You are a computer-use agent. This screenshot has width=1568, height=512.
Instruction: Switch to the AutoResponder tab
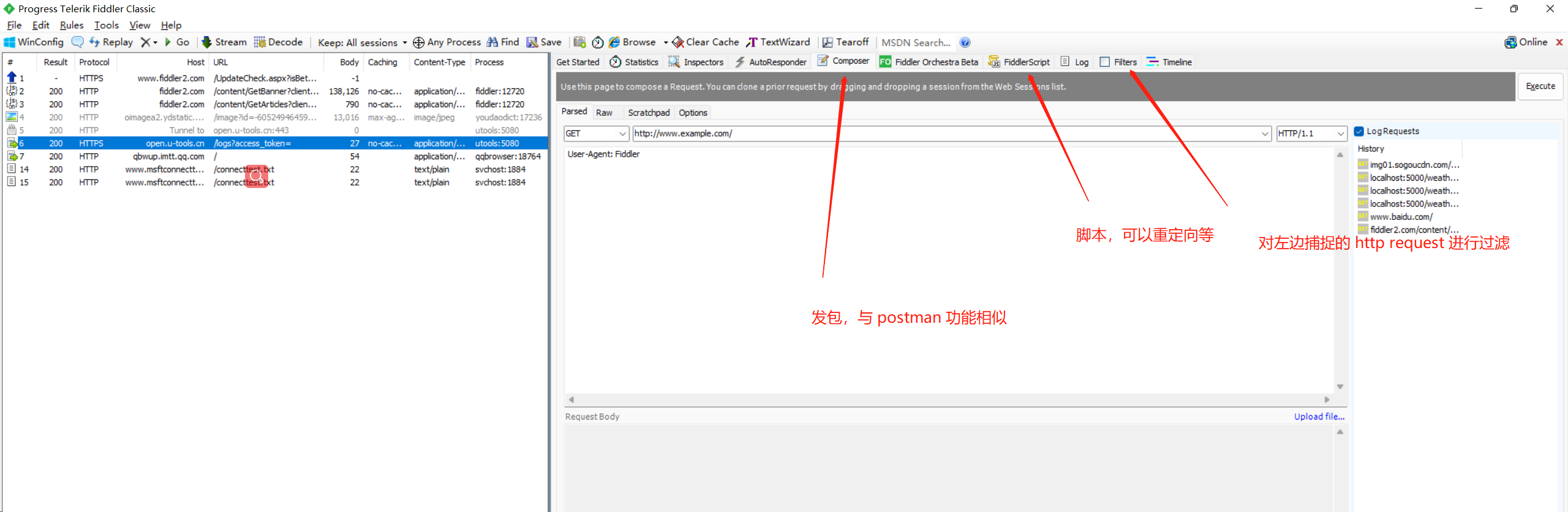[771, 62]
